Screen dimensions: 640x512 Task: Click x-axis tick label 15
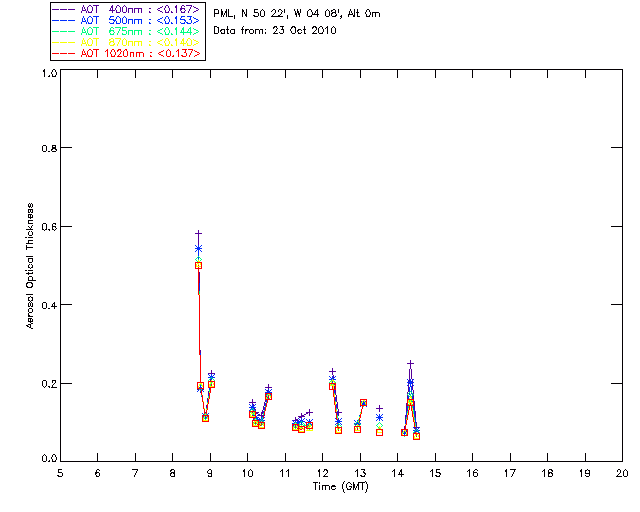click(x=435, y=473)
